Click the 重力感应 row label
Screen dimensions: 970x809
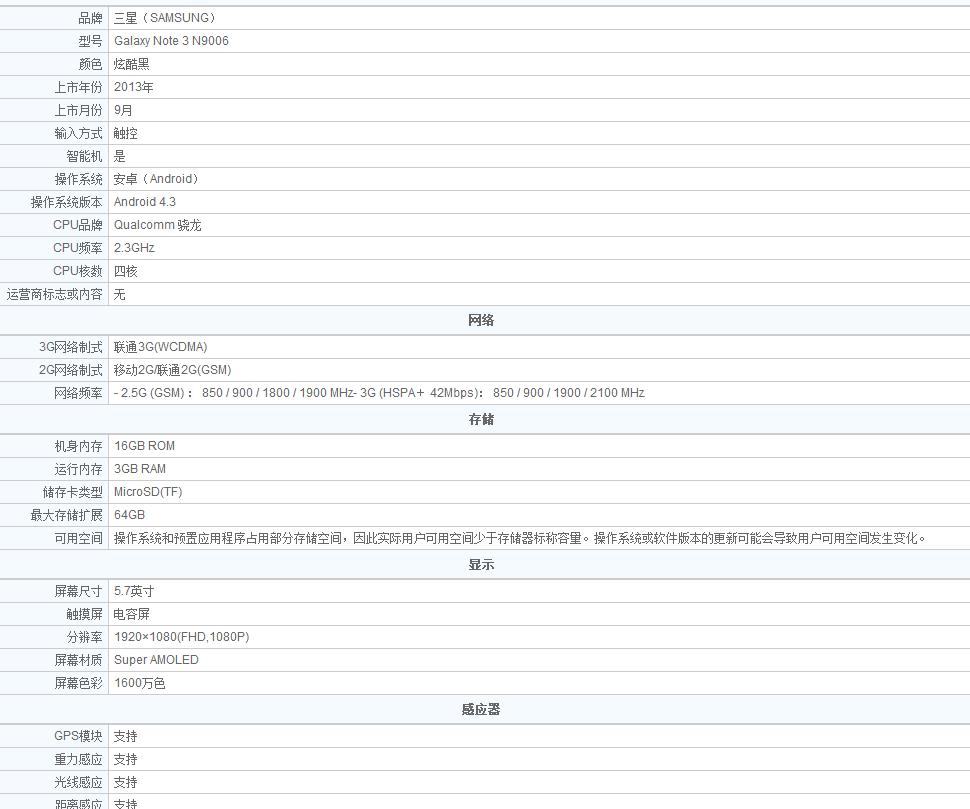click(78, 759)
